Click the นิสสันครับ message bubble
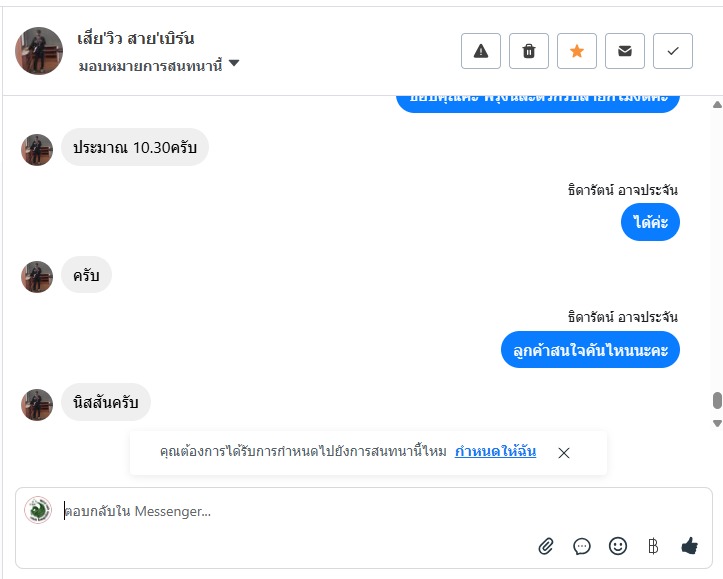The height and width of the screenshot is (579, 723). pos(106,402)
